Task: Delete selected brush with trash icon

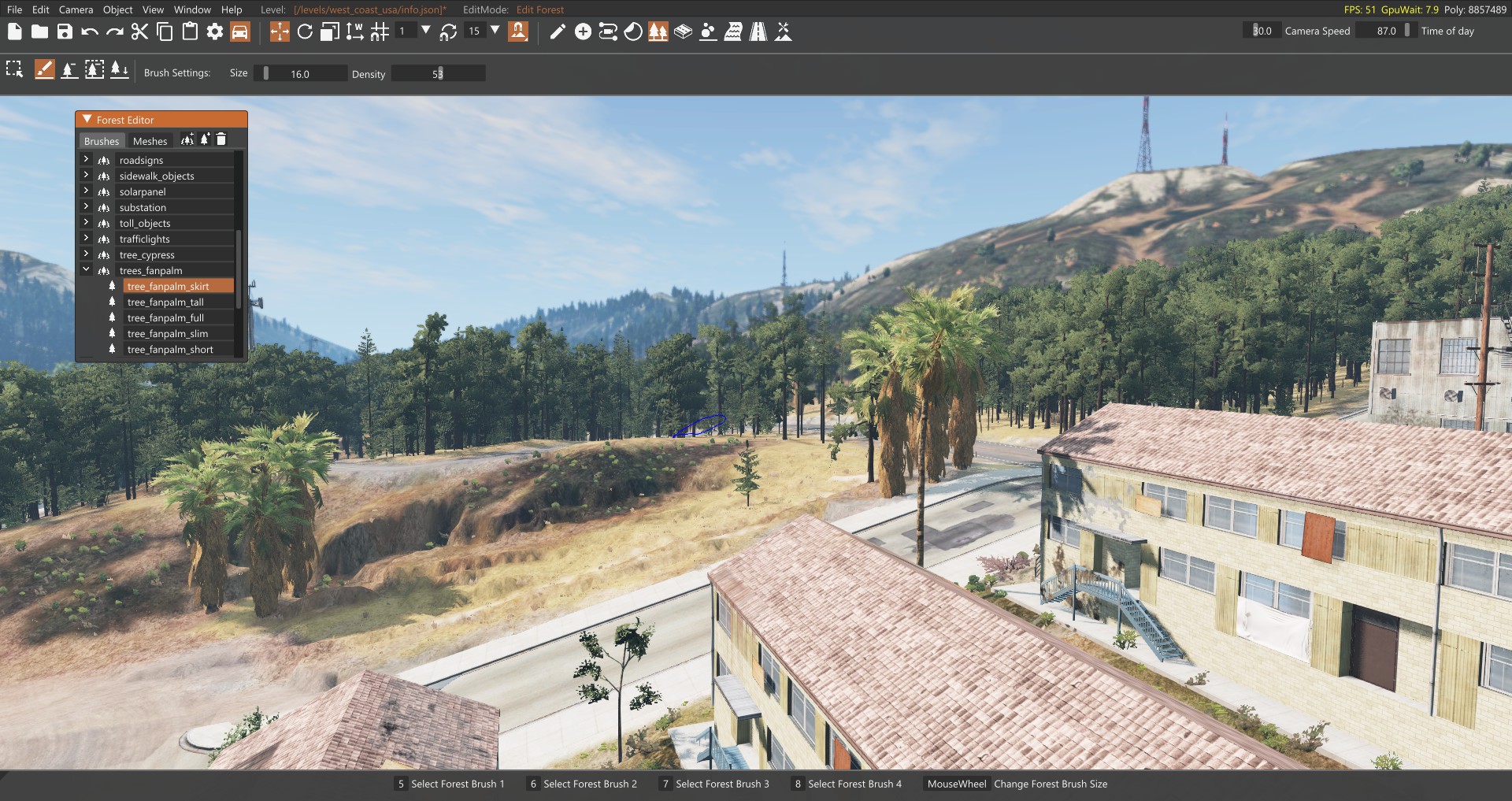Action: coord(221,139)
